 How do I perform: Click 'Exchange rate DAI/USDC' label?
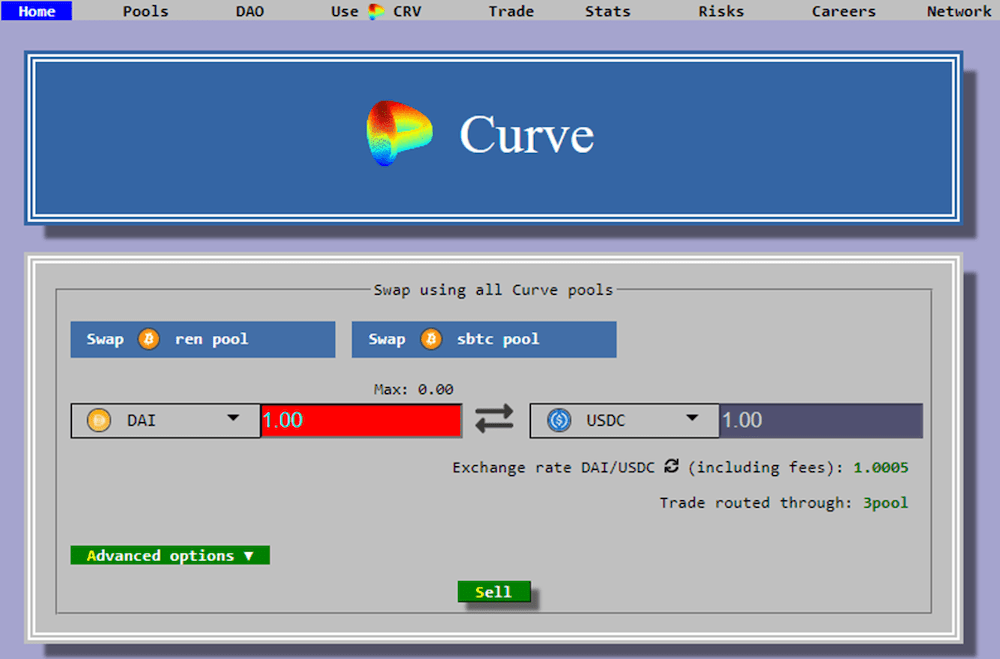tap(554, 468)
